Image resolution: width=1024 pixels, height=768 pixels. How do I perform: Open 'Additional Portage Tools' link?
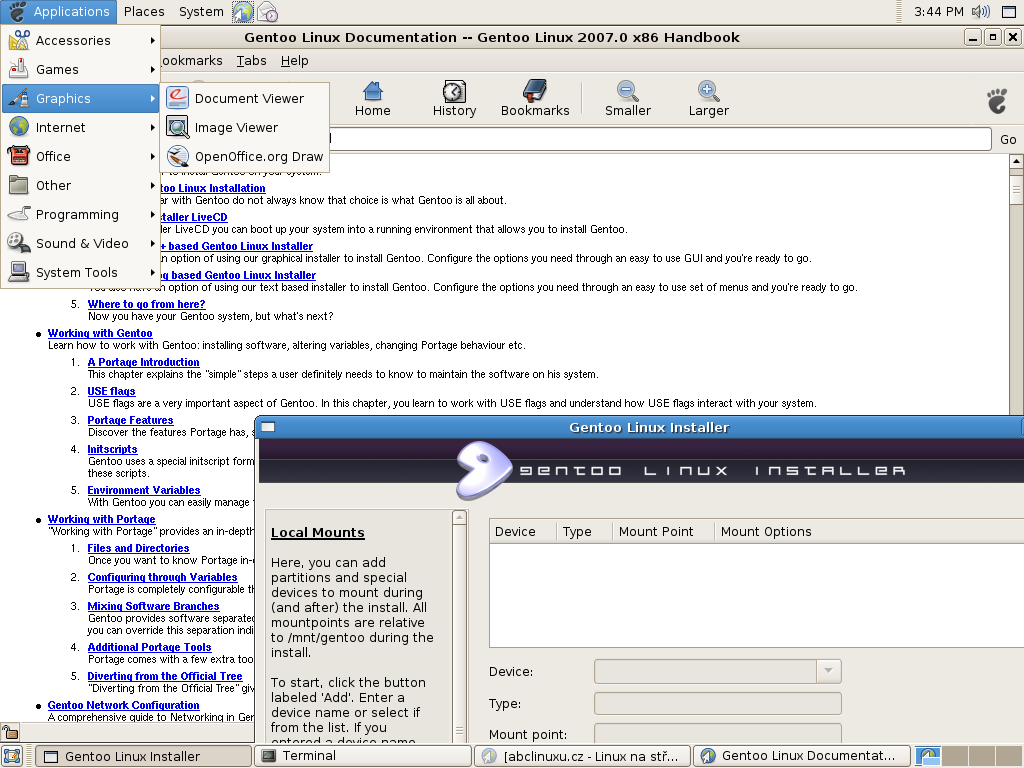click(x=150, y=647)
